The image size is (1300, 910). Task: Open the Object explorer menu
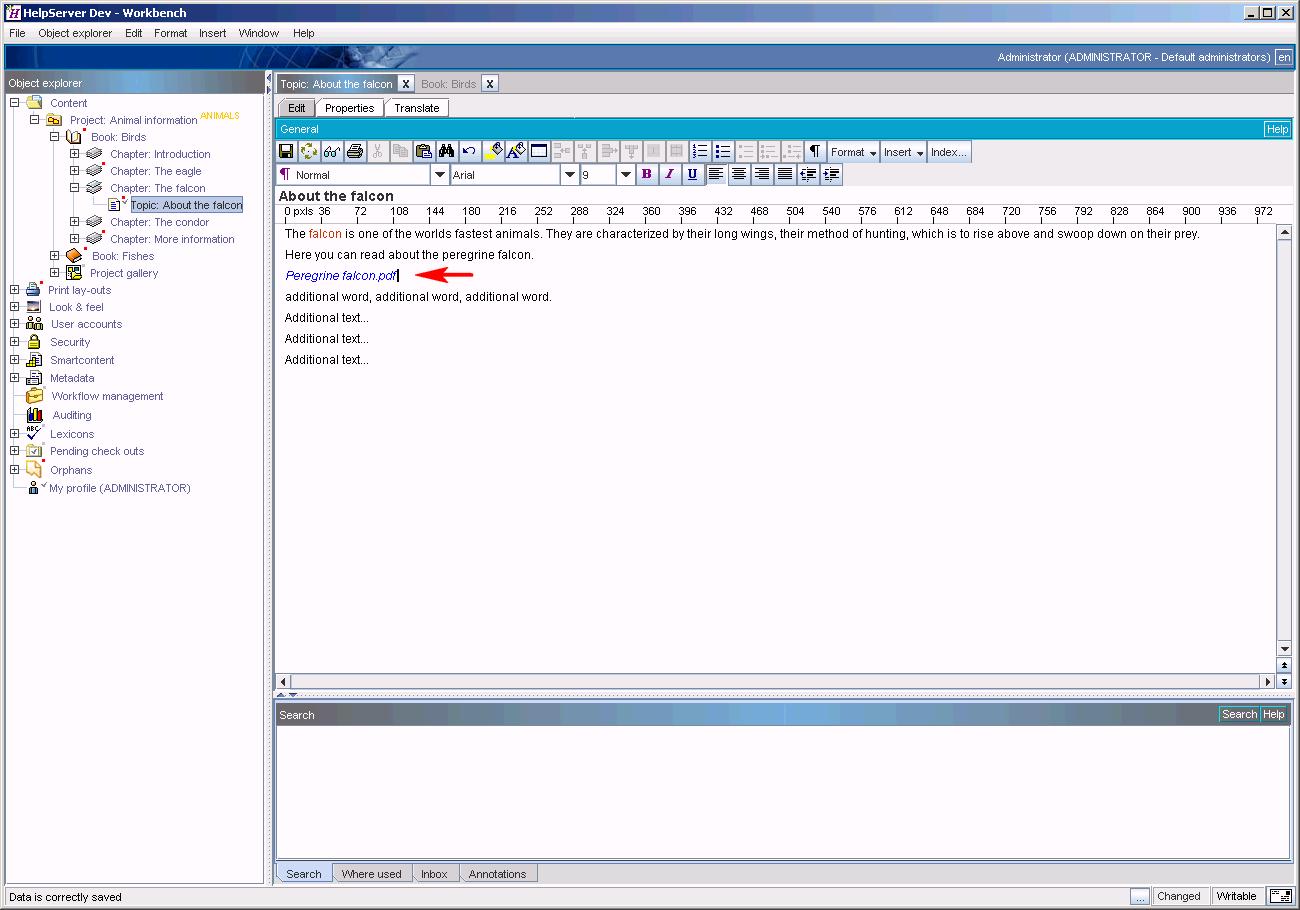[75, 33]
